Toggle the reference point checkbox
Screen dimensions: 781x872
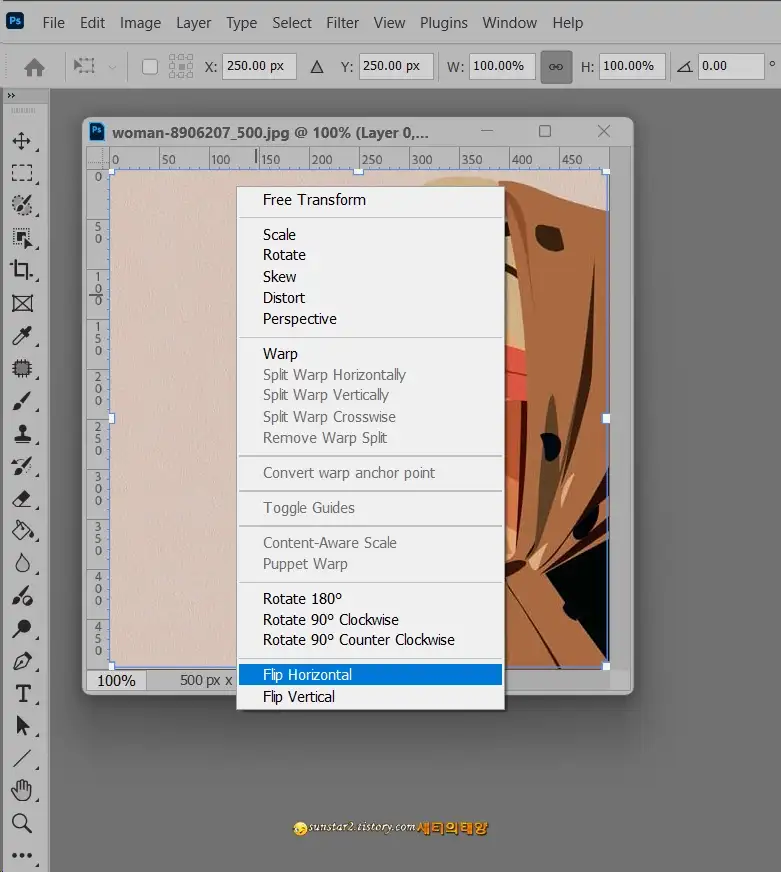click(150, 67)
